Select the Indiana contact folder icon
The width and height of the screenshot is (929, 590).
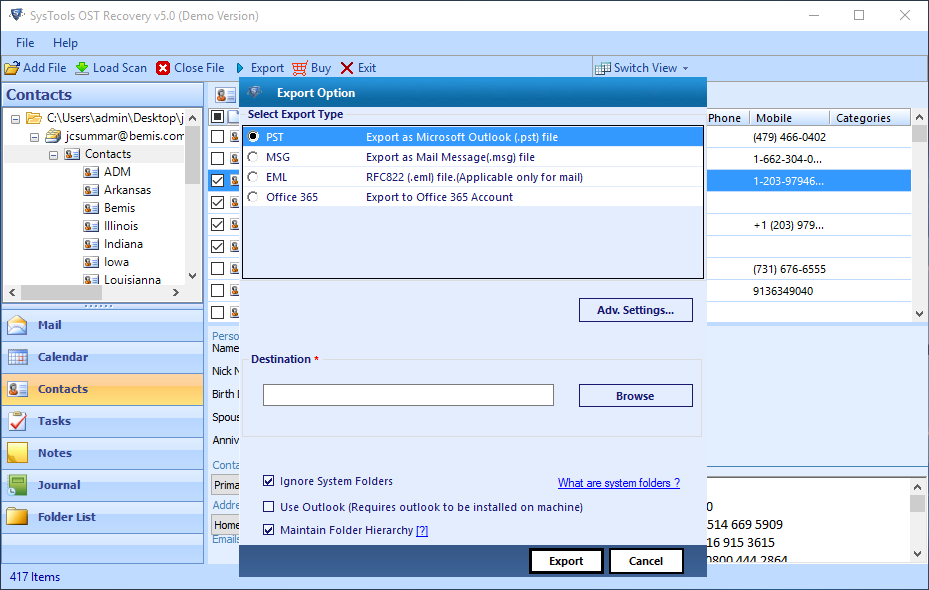[91, 244]
